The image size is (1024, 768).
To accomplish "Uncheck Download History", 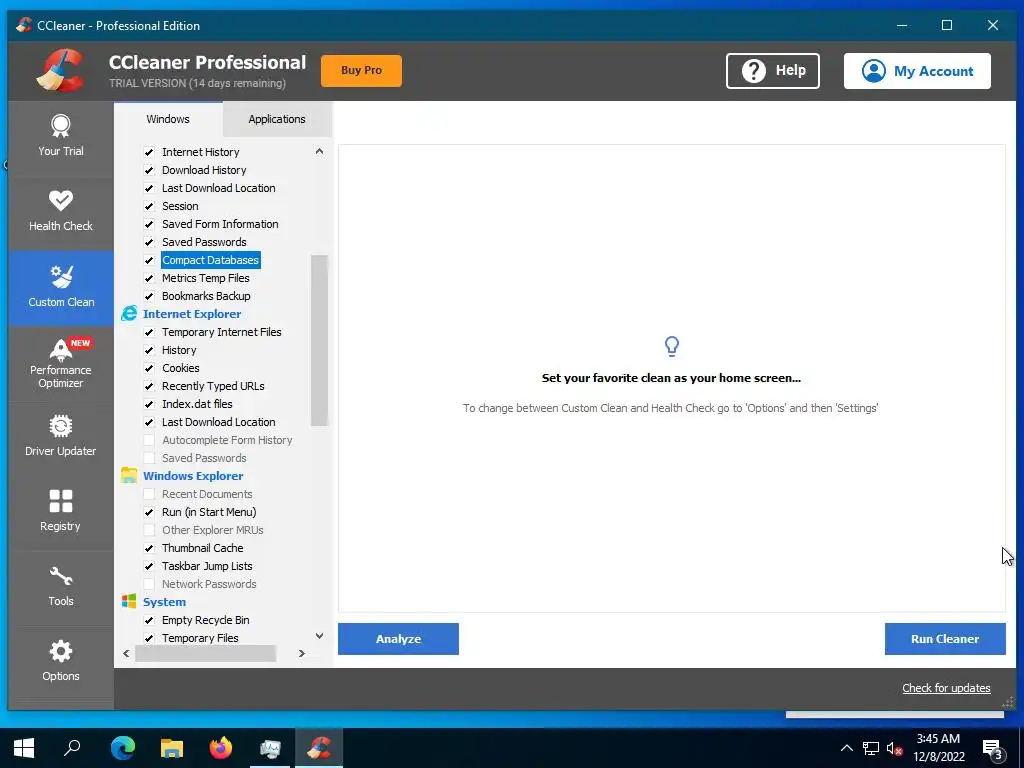I will click(x=149, y=170).
